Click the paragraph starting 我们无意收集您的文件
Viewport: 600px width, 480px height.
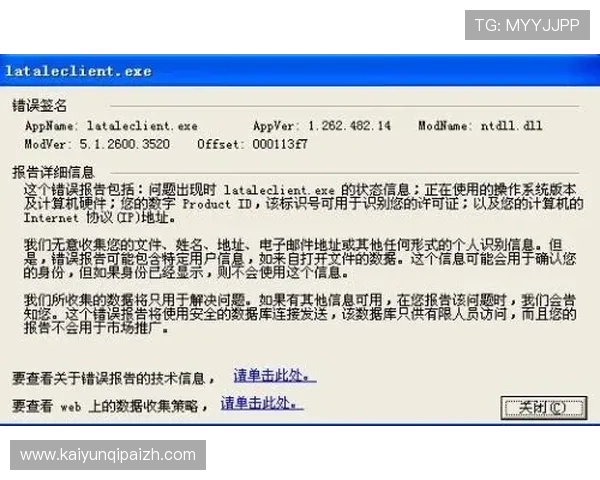tap(300, 259)
